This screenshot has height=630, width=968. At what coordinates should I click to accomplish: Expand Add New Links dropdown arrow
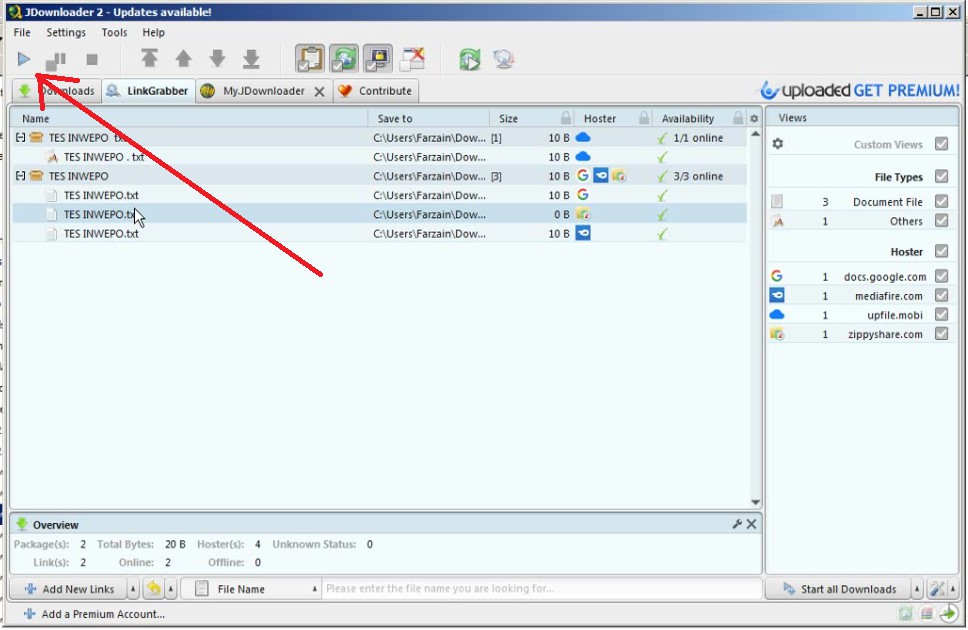(133, 589)
